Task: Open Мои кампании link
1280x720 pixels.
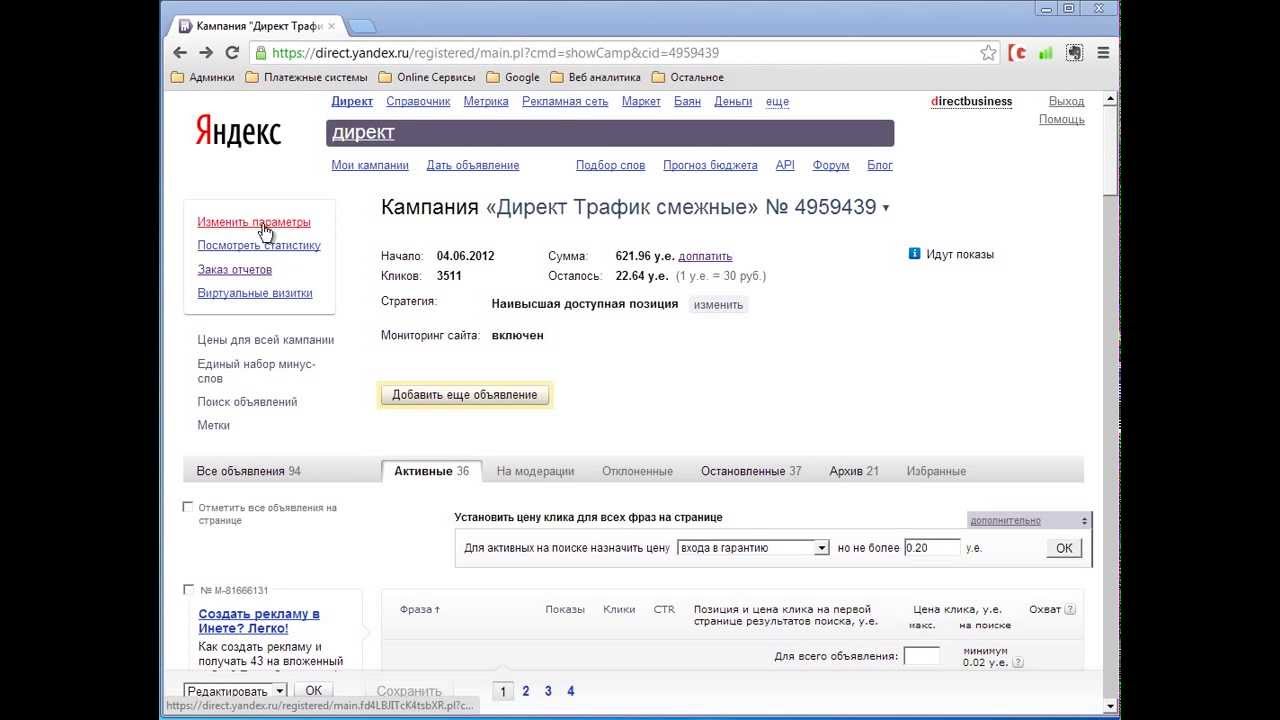Action: pos(370,165)
